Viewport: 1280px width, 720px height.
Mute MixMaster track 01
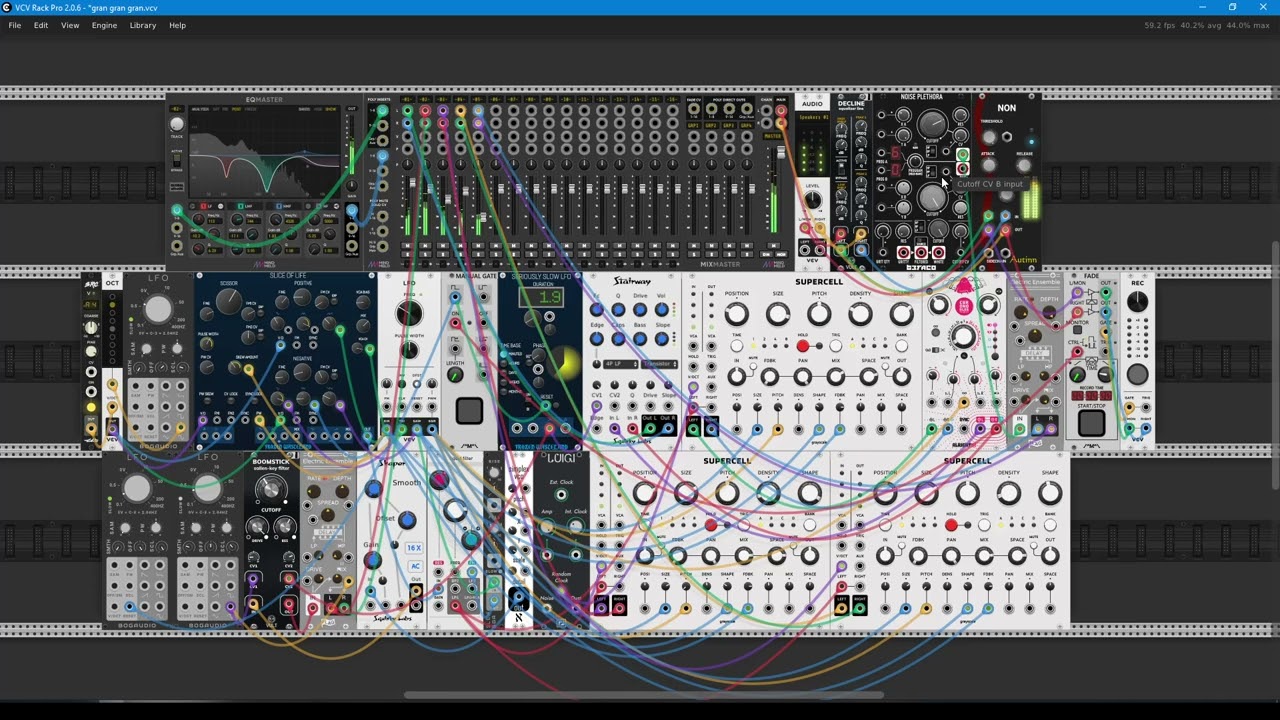407,245
